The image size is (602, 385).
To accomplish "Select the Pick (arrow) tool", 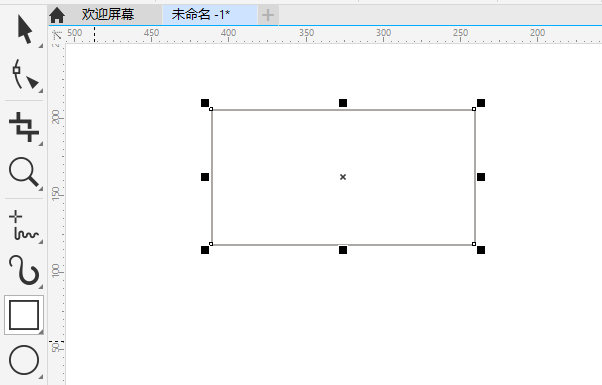I will (24, 29).
